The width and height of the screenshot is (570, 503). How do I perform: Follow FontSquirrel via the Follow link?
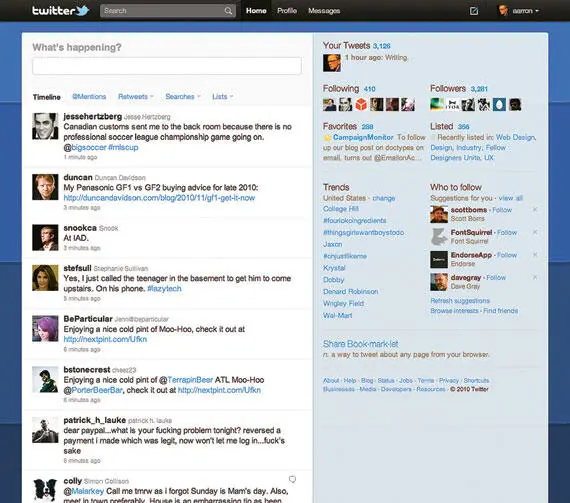tap(507, 233)
